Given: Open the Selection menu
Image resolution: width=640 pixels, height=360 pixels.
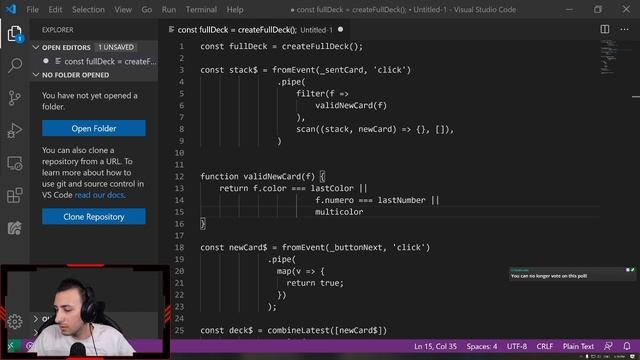Looking at the screenshot, I should click(x=88, y=9).
